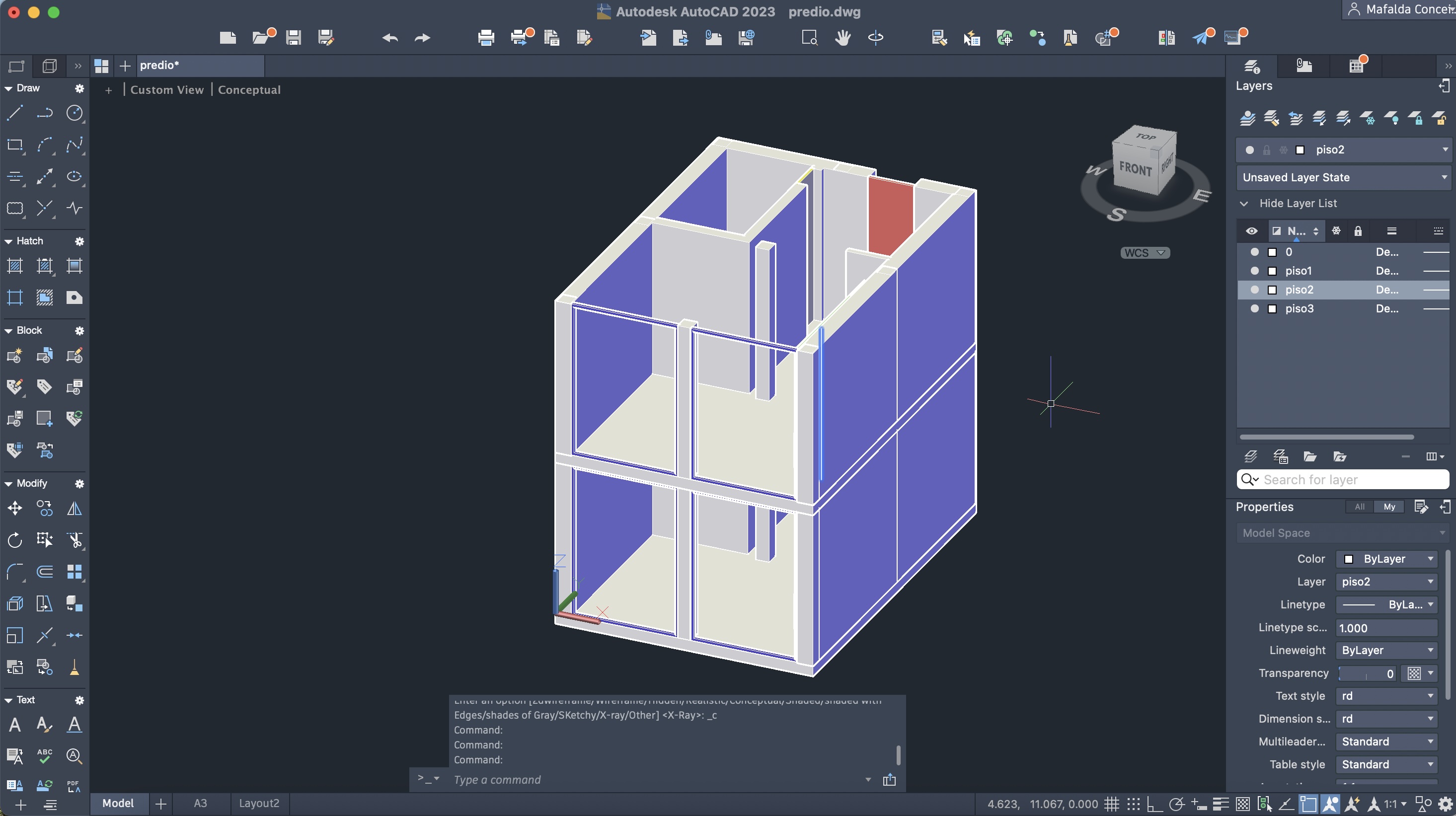
Task: Open the Hatch tool
Action: 15,266
